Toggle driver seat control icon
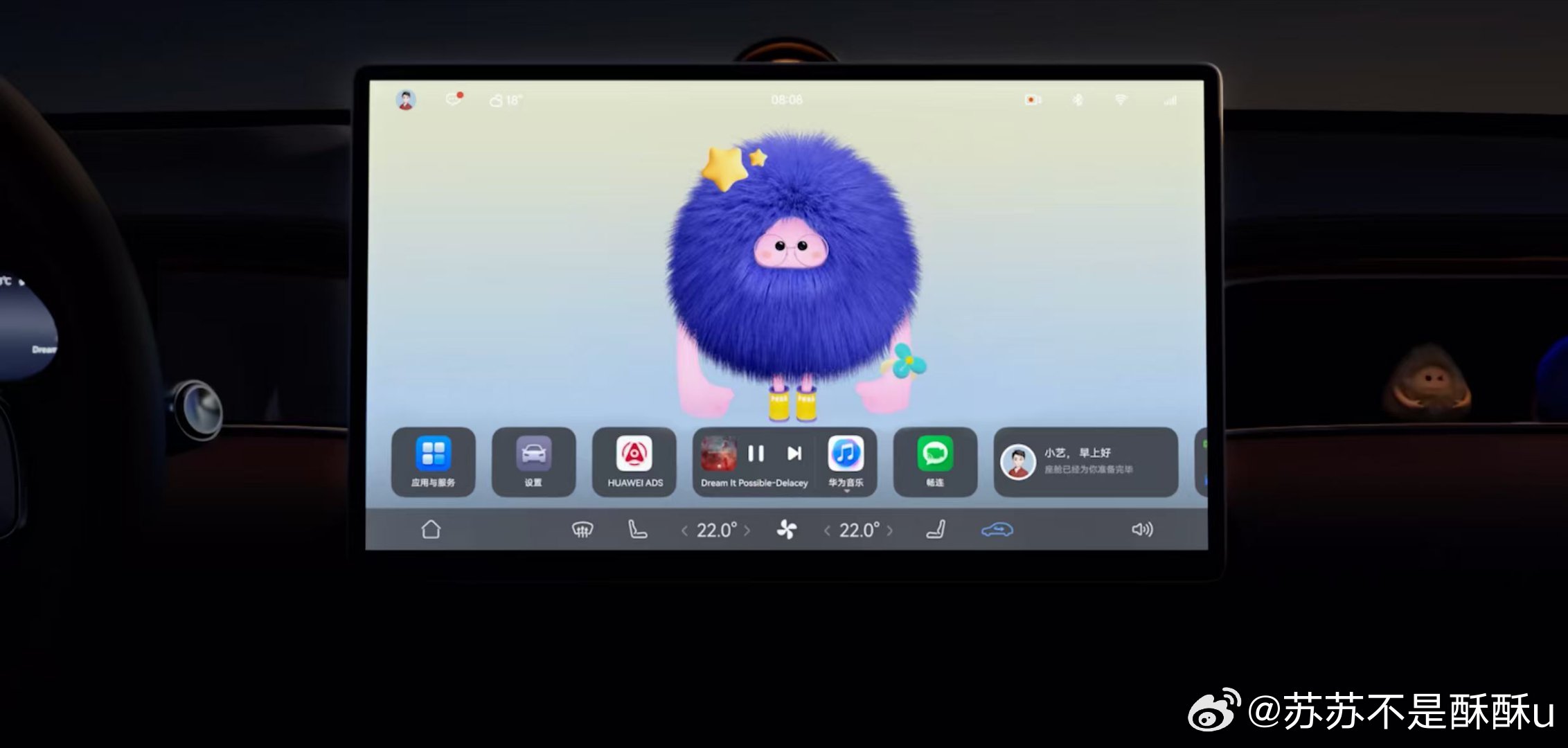This screenshot has width=1568, height=748. 636,530
